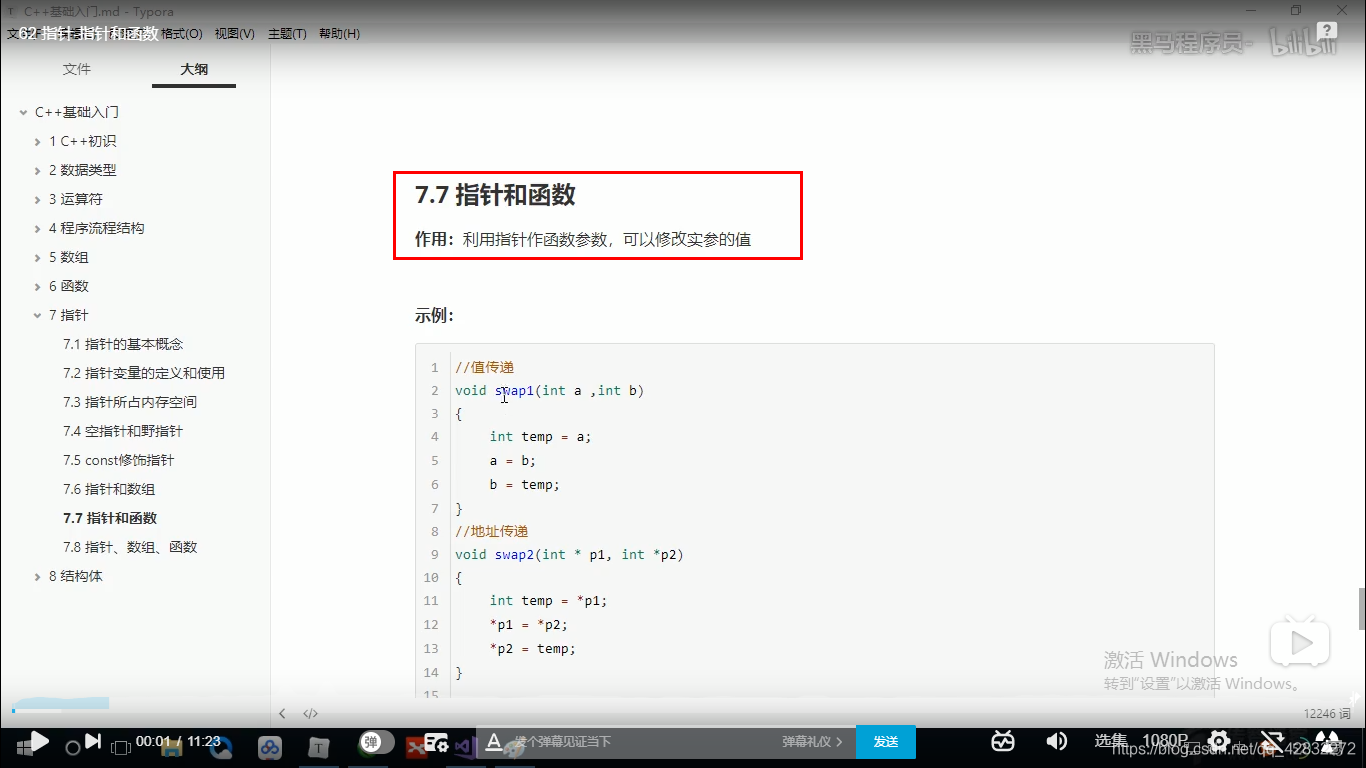Screen dimensions: 1366x768
Task: Open Task View on the taskbar
Action: (121, 747)
